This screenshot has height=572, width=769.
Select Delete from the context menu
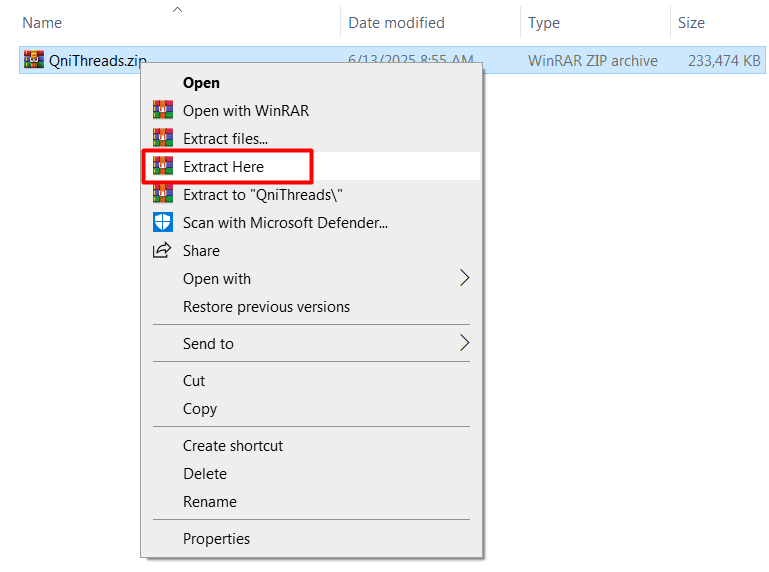pos(205,474)
